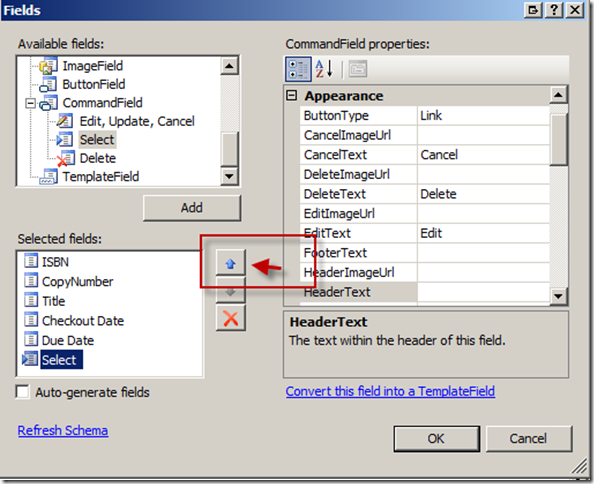Open Convert this field into a TemplateField link

click(x=390, y=391)
